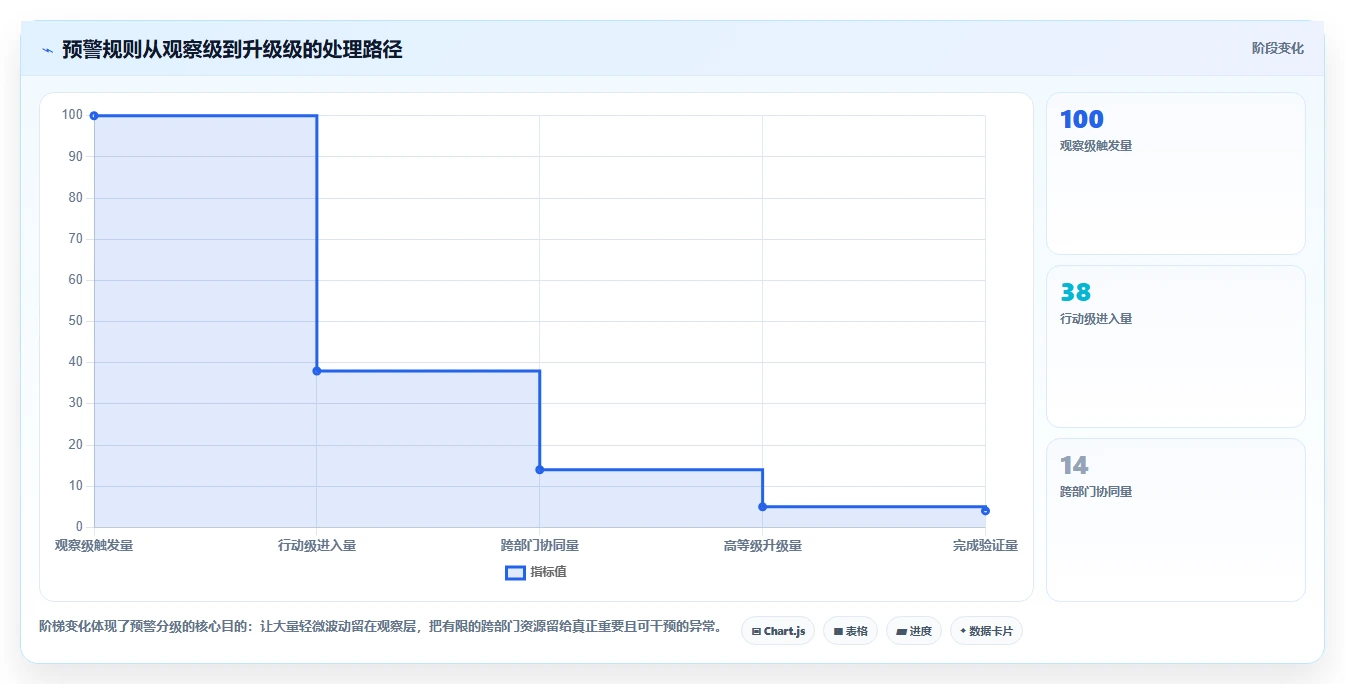Select the 表格 tag chip
This screenshot has height=684, width=1345.
850,631
